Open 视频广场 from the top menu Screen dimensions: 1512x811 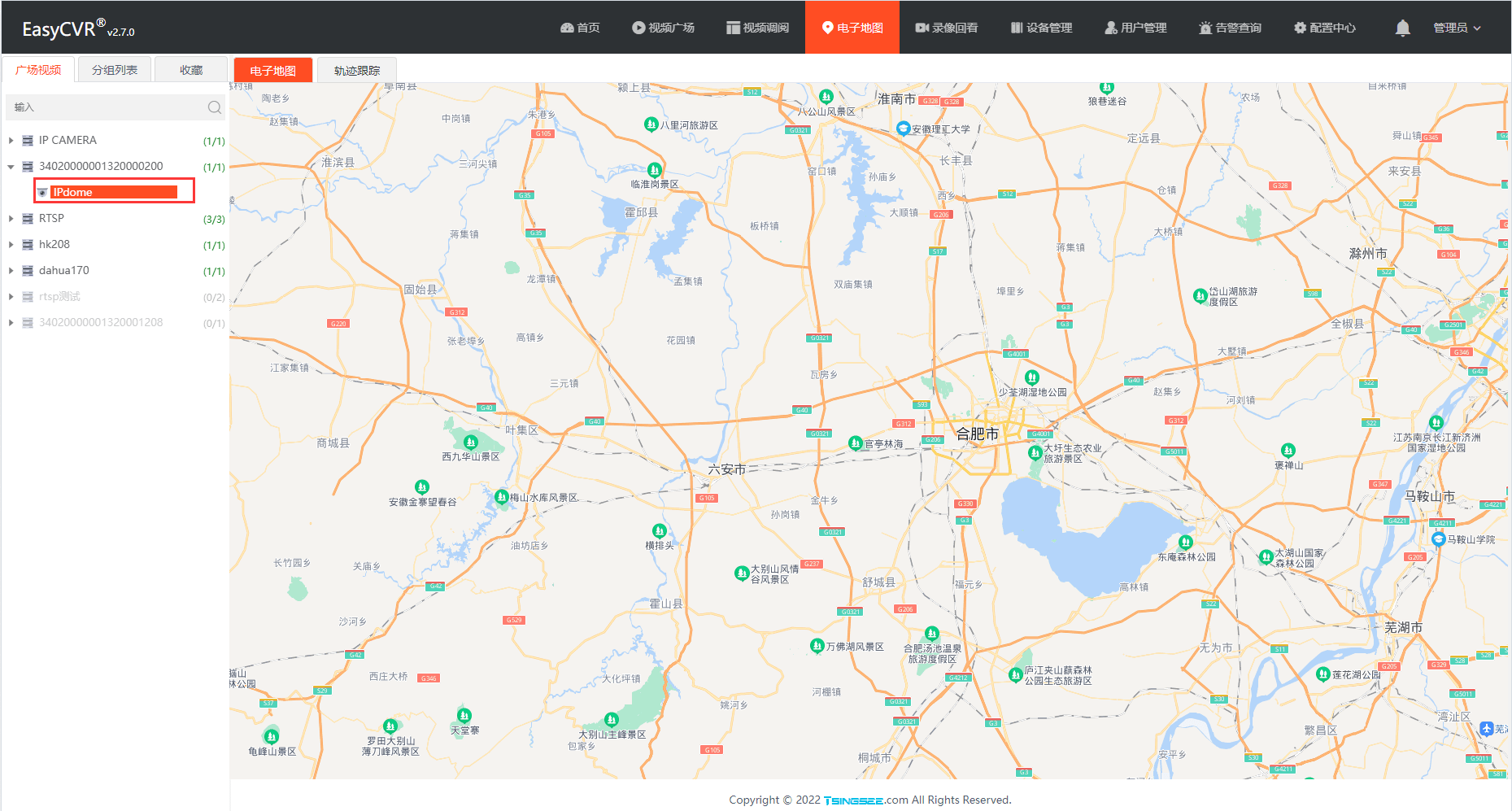(663, 28)
